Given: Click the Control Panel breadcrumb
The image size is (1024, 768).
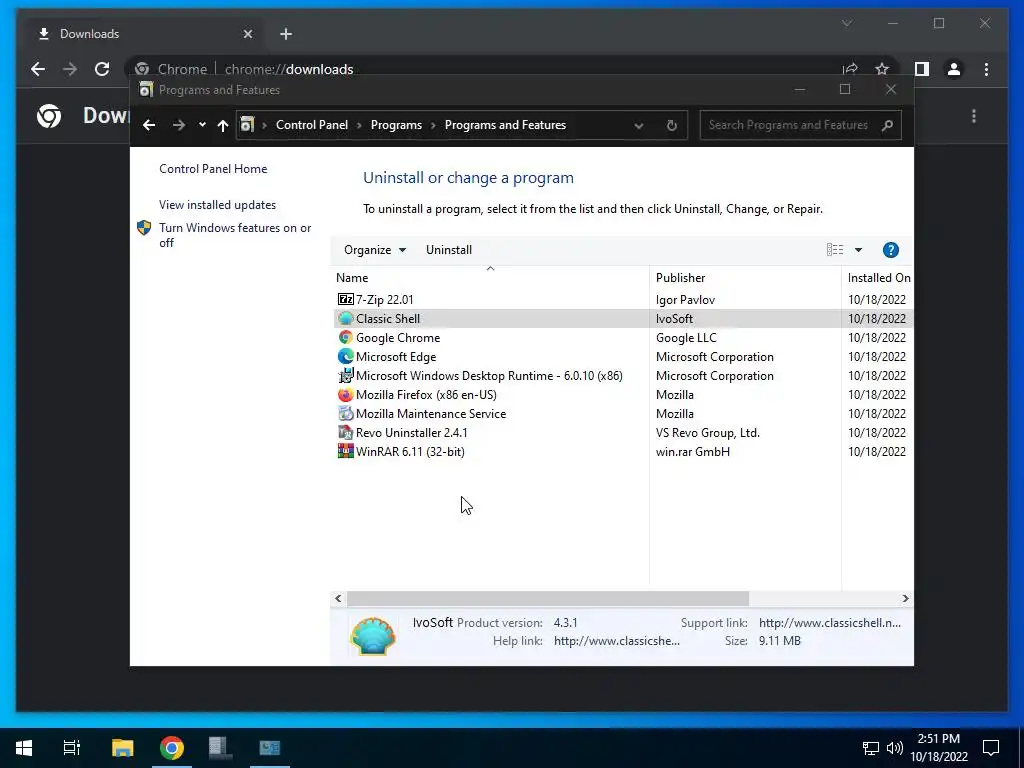Looking at the screenshot, I should pos(312,125).
